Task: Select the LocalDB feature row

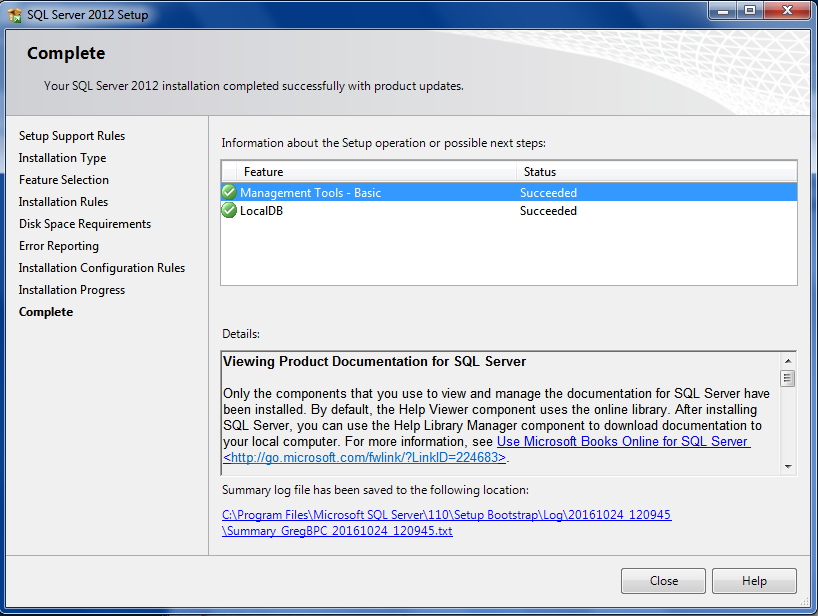Action: (x=509, y=211)
